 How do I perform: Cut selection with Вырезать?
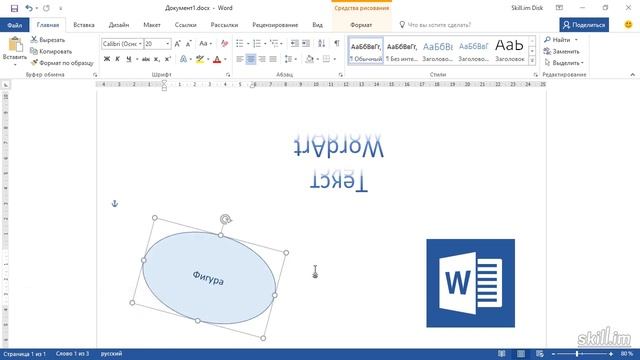[48, 40]
